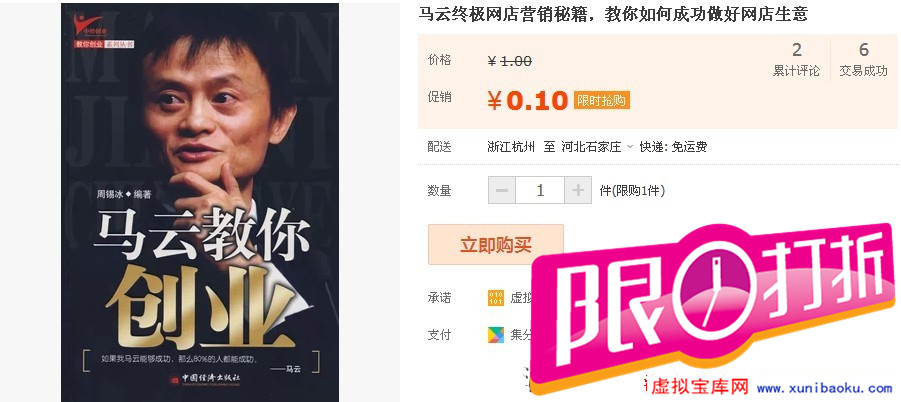Click the orange 010 101 virtual goods icon
The height and width of the screenshot is (402, 901).
(x=496, y=298)
